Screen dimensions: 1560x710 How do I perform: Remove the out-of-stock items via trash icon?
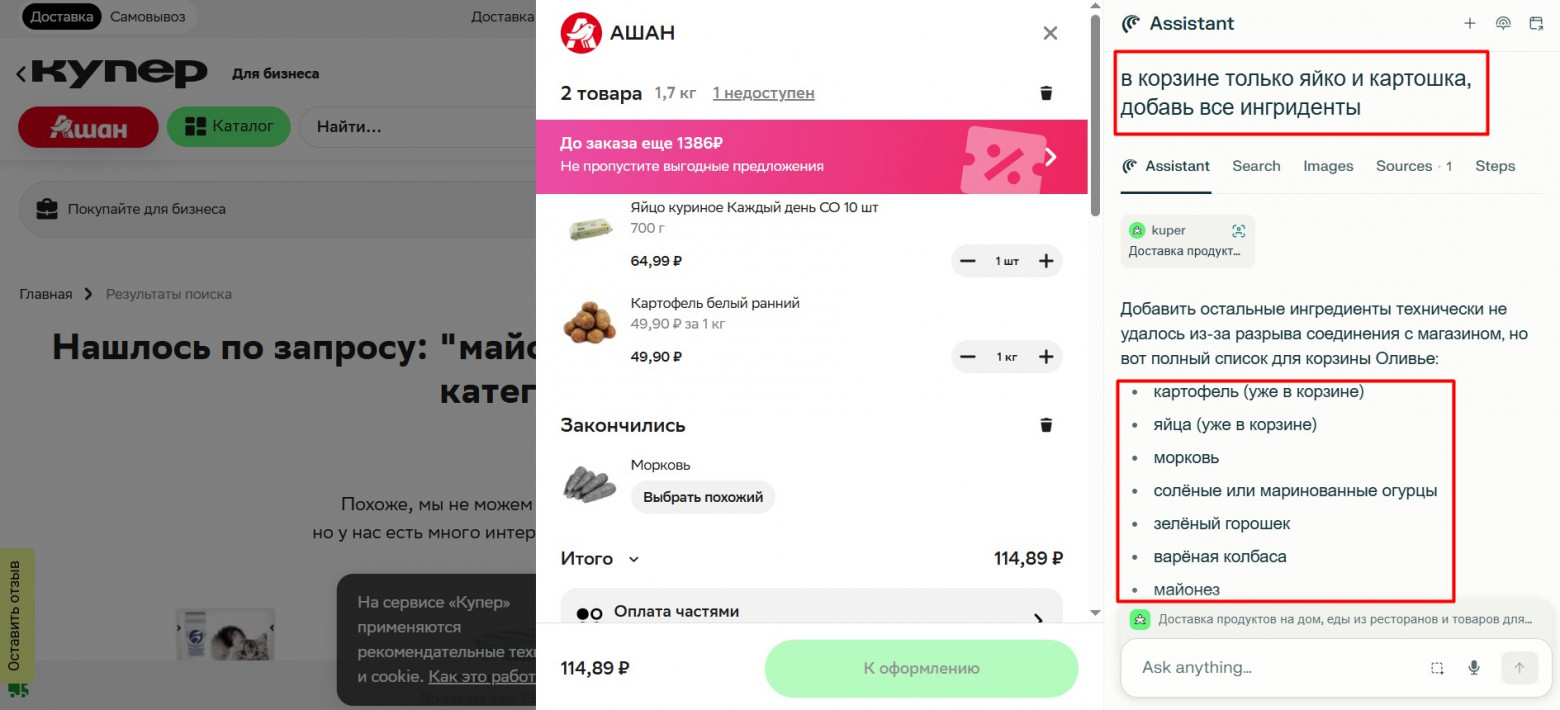click(x=1046, y=425)
